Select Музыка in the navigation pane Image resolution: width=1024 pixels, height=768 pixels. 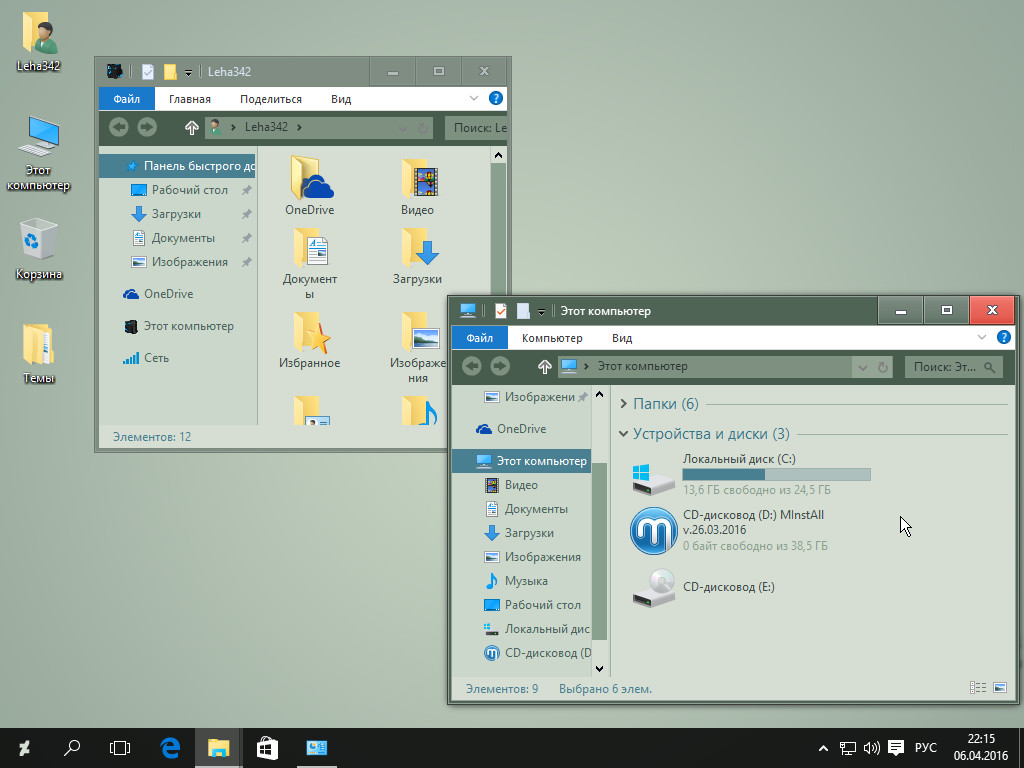(x=525, y=581)
